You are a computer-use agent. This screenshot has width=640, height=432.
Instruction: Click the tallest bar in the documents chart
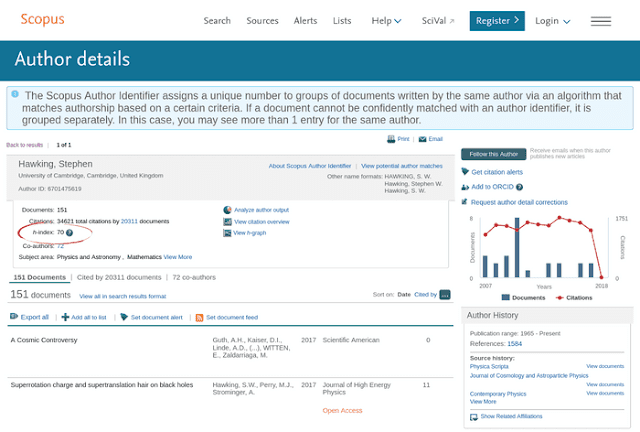517,247
